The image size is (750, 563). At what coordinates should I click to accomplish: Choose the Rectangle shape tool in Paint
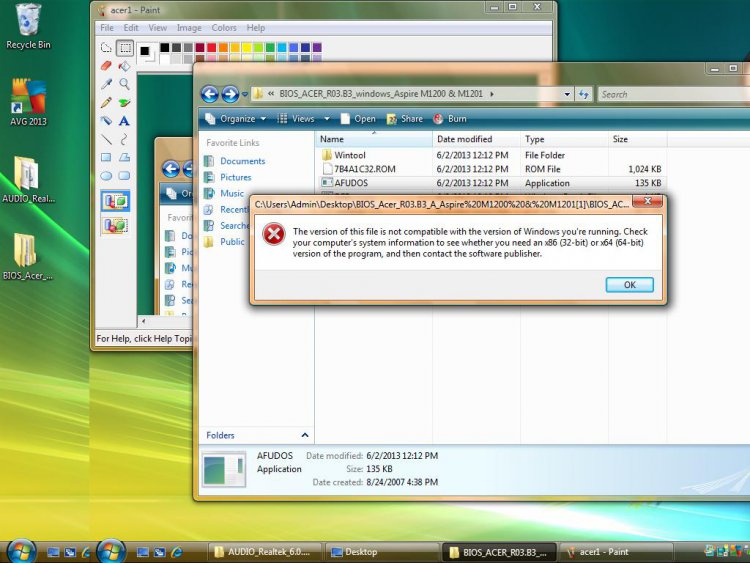pos(106,157)
